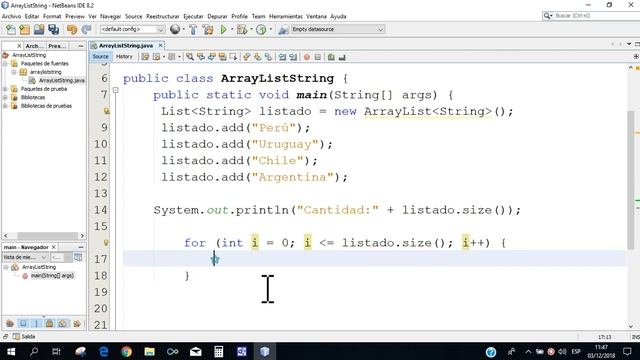Image resolution: width=640 pixels, height=360 pixels.
Task: Click the Previous Bookmark icon
Action: [247, 57]
